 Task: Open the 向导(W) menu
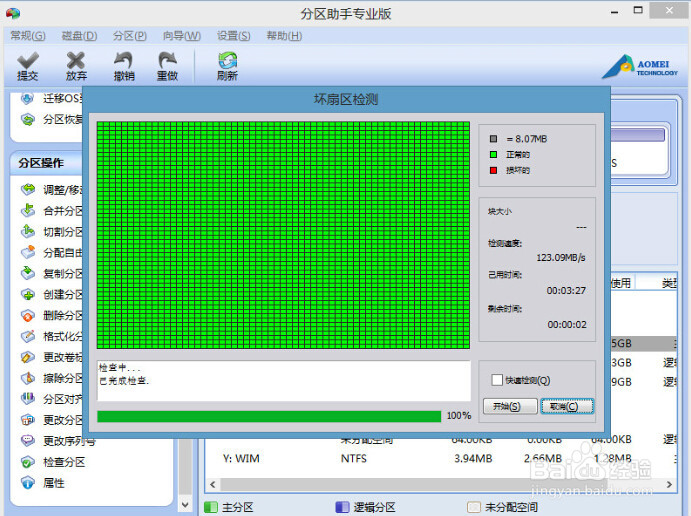tap(182, 36)
